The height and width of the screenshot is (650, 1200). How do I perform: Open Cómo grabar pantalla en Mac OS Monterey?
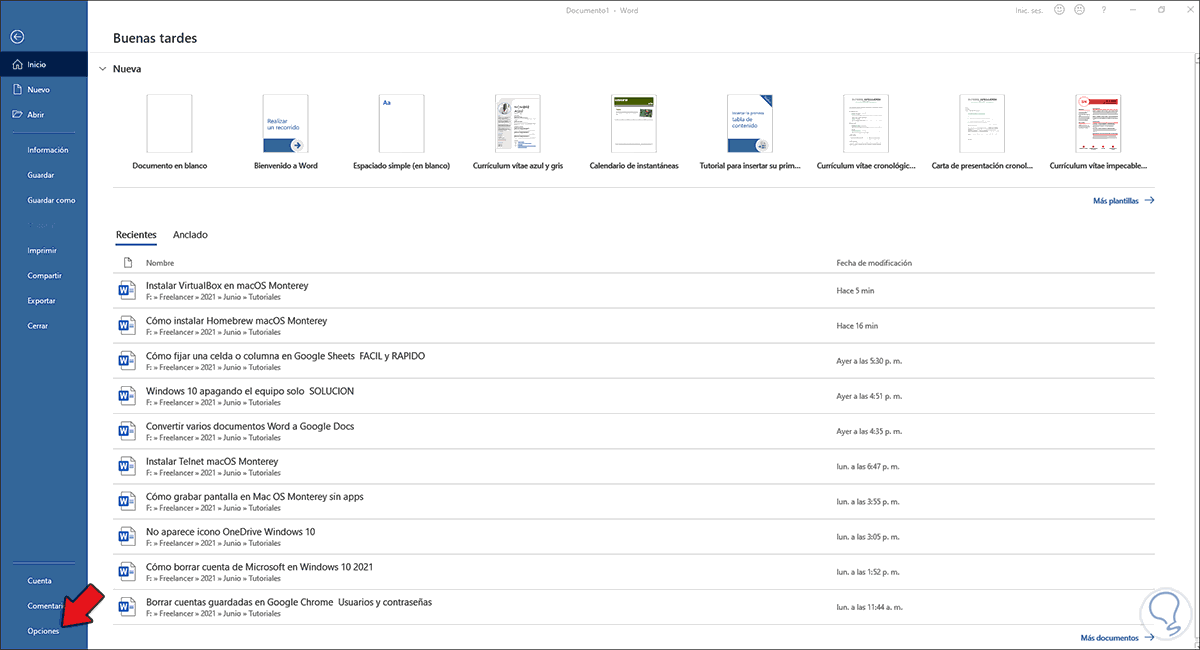tap(634, 501)
